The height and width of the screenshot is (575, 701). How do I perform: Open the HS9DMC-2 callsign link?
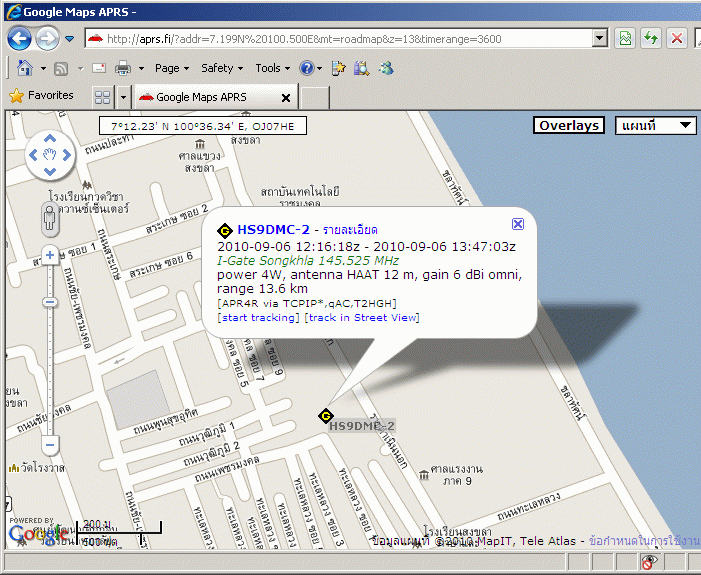coord(273,230)
